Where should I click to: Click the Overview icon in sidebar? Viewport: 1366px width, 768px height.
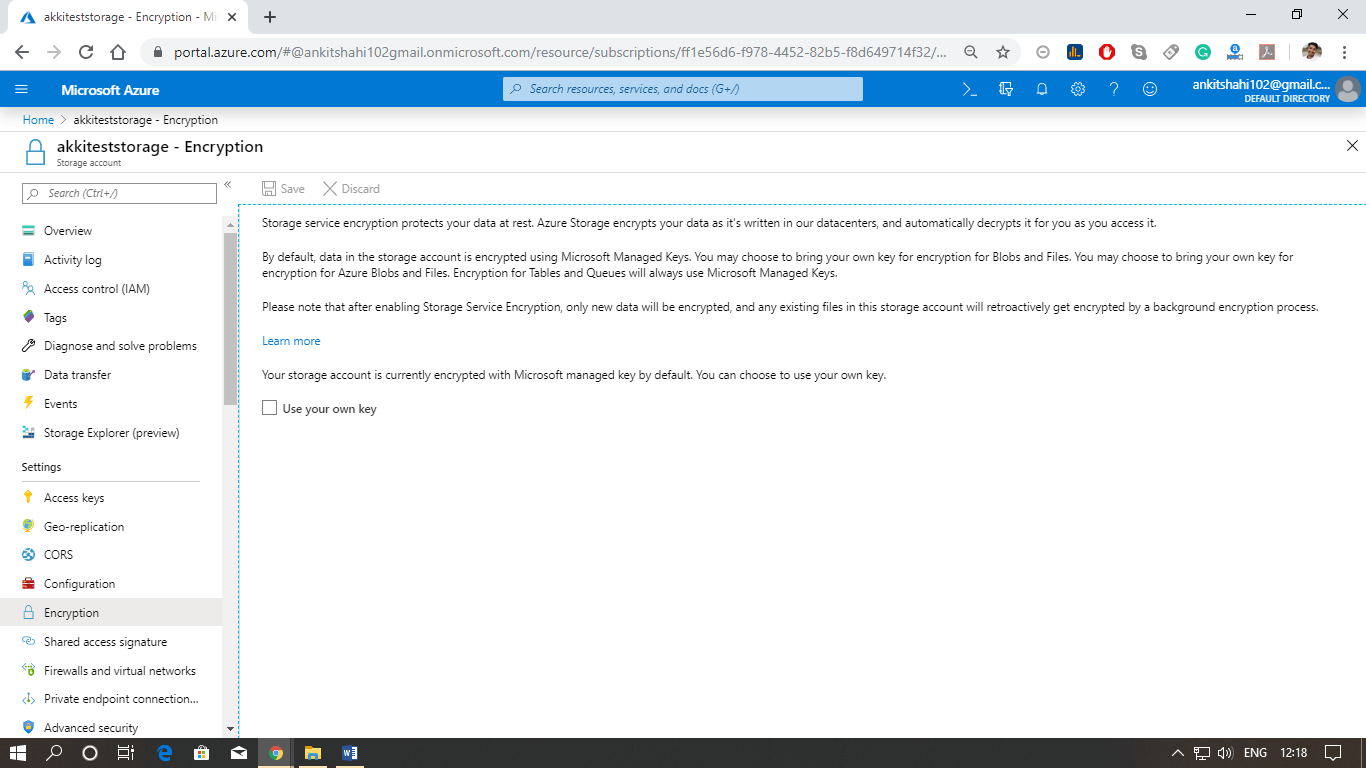pos(29,231)
